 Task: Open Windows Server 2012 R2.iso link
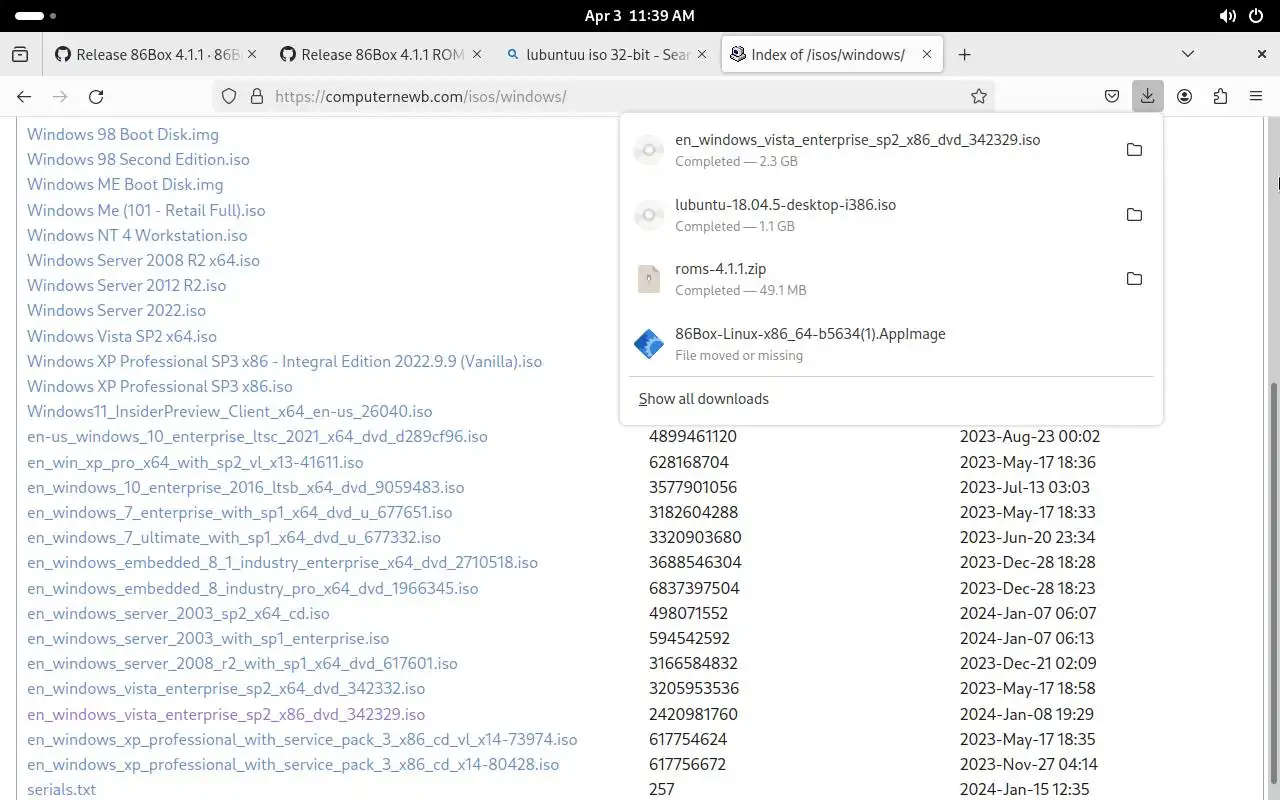click(x=127, y=285)
